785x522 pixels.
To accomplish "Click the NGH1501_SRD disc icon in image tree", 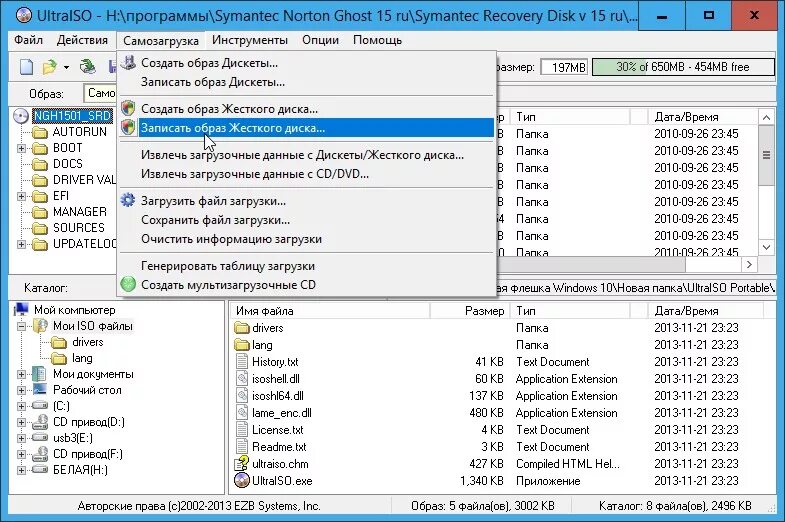I will click(21, 116).
